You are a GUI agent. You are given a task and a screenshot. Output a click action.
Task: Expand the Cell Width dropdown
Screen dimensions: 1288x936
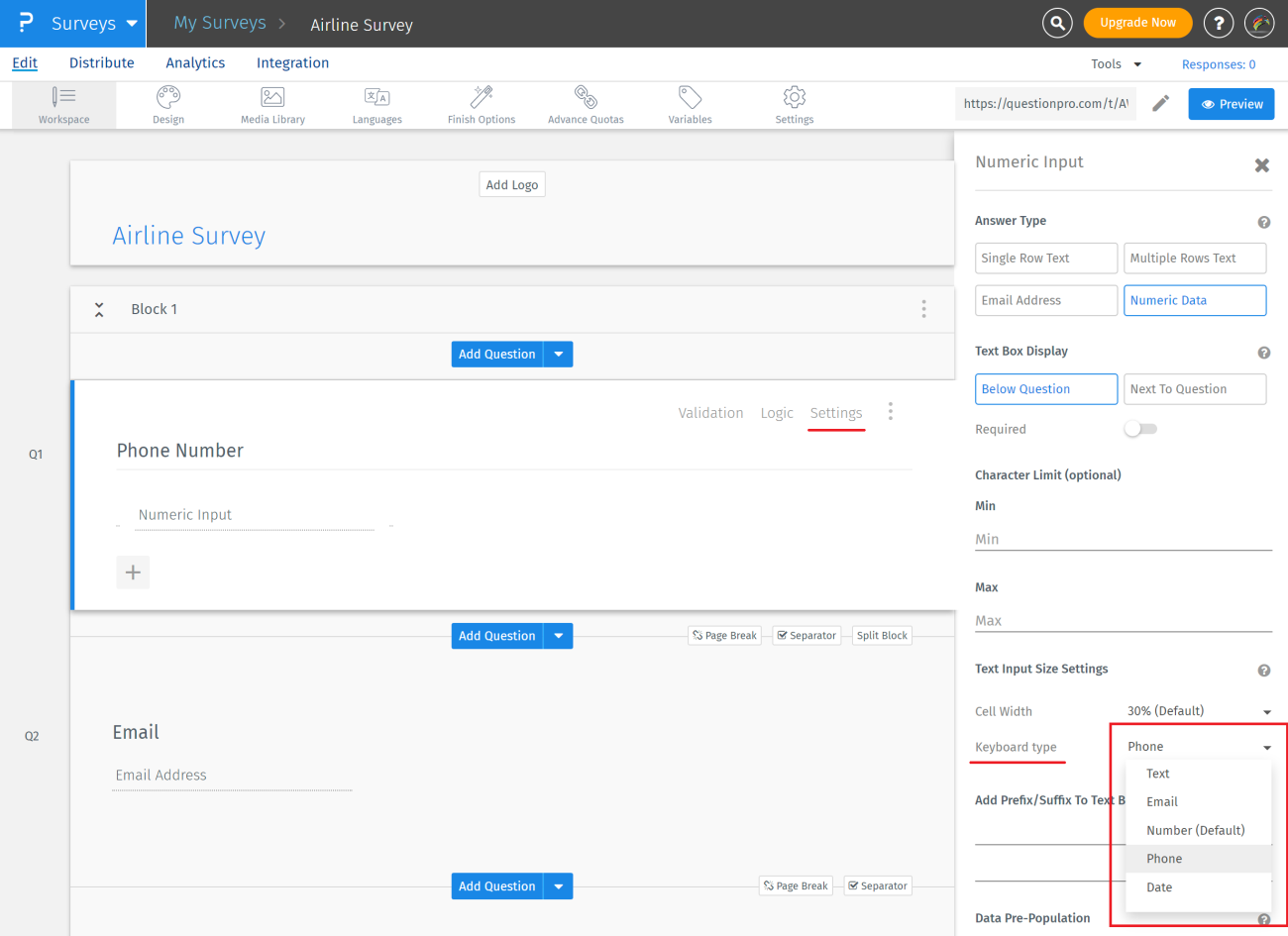tap(1198, 711)
